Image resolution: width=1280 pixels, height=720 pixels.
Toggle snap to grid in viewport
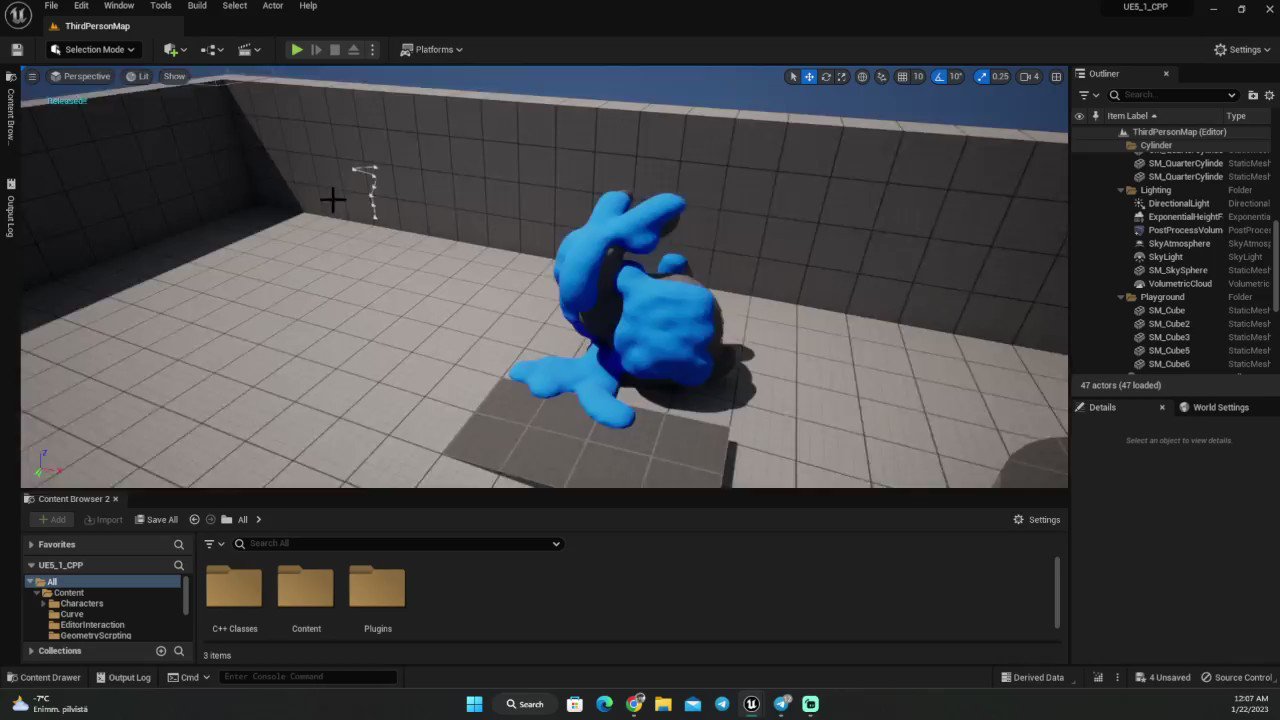point(902,76)
